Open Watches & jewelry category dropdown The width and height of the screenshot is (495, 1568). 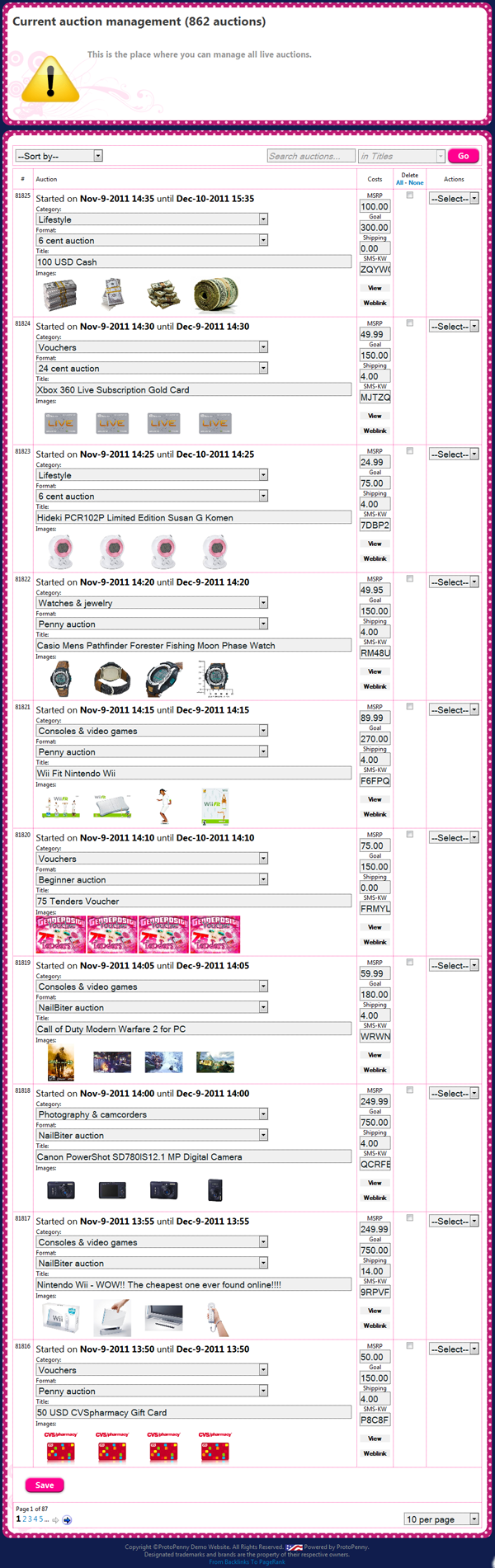click(x=152, y=603)
